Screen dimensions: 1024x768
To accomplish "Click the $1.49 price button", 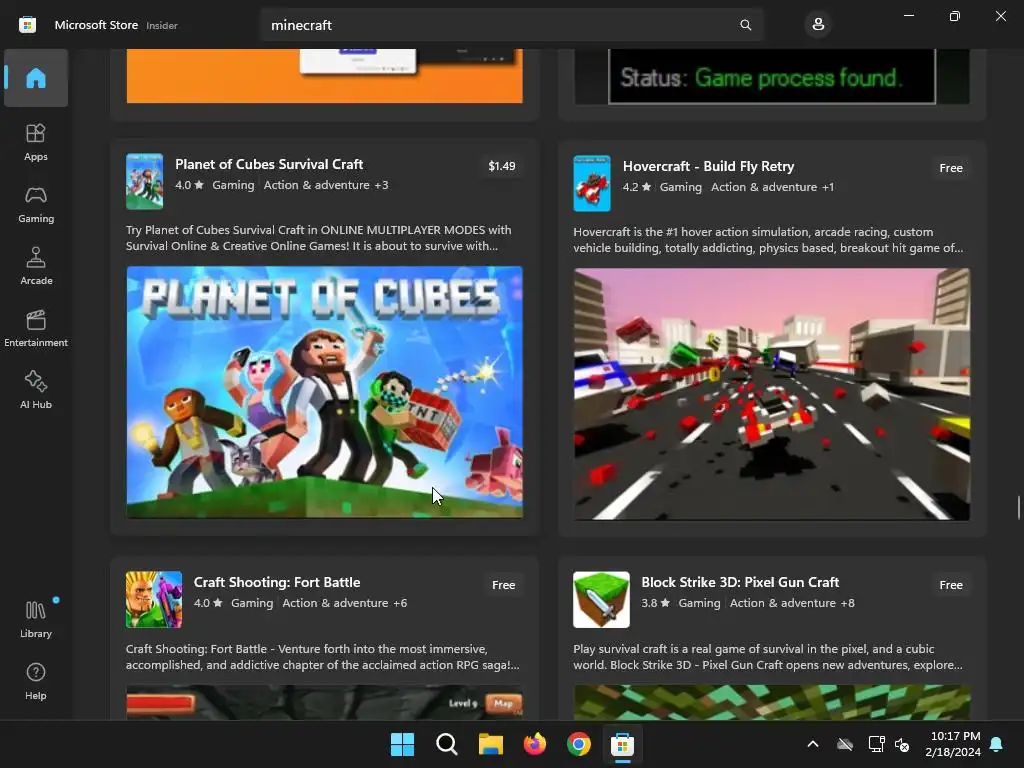I will pos(502,166).
